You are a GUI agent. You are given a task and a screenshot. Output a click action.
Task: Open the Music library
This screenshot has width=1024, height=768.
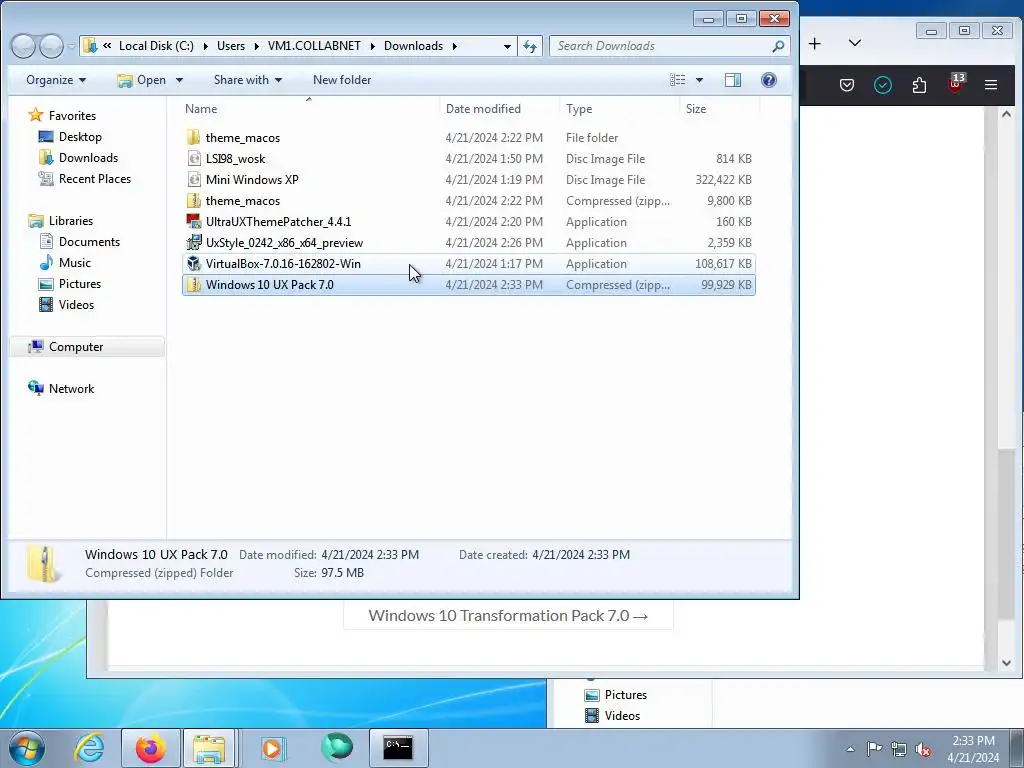click(x=74, y=263)
